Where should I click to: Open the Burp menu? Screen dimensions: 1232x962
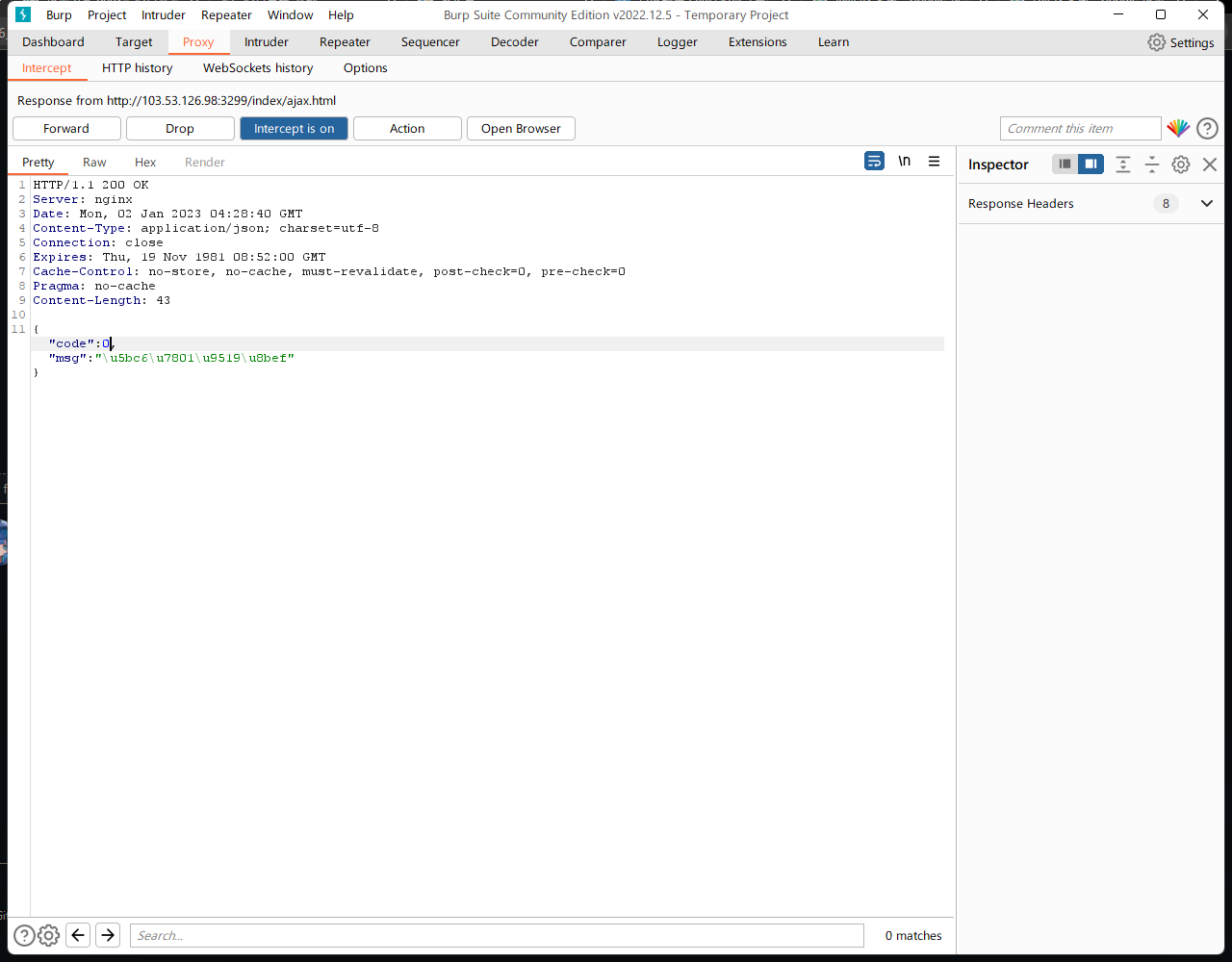[x=59, y=14]
